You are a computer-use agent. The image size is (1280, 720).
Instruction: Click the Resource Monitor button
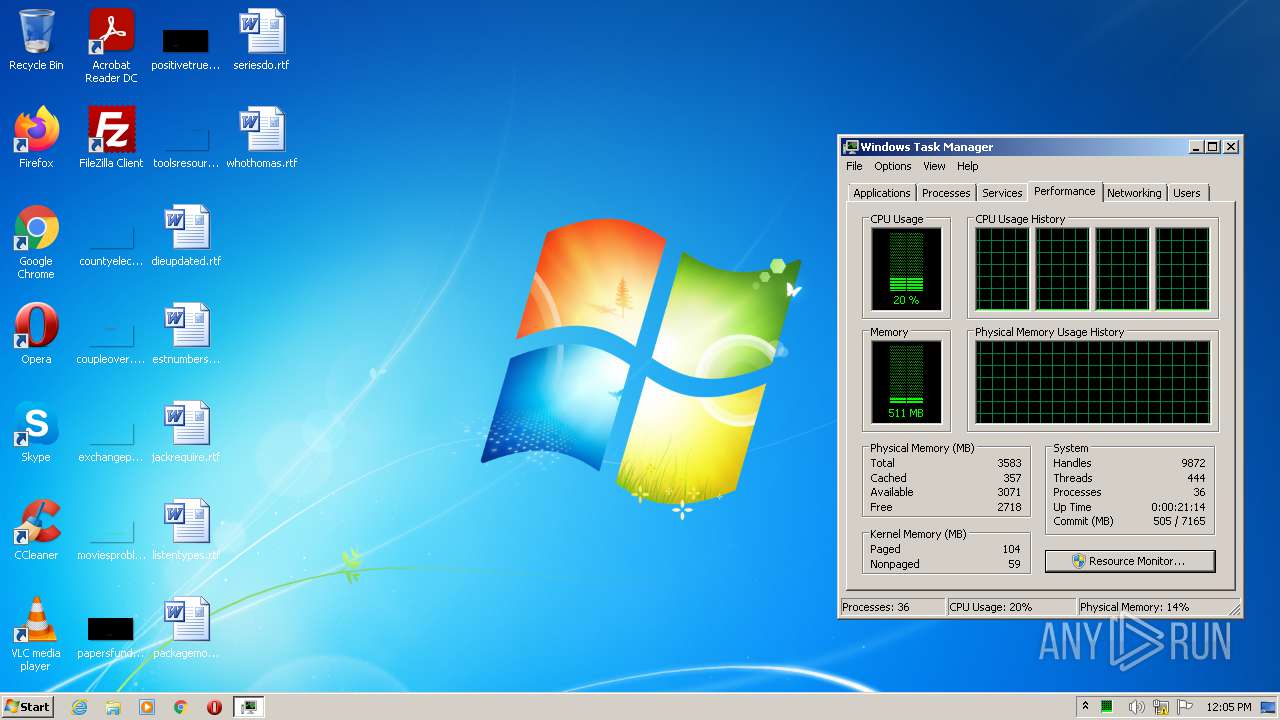coord(1130,561)
